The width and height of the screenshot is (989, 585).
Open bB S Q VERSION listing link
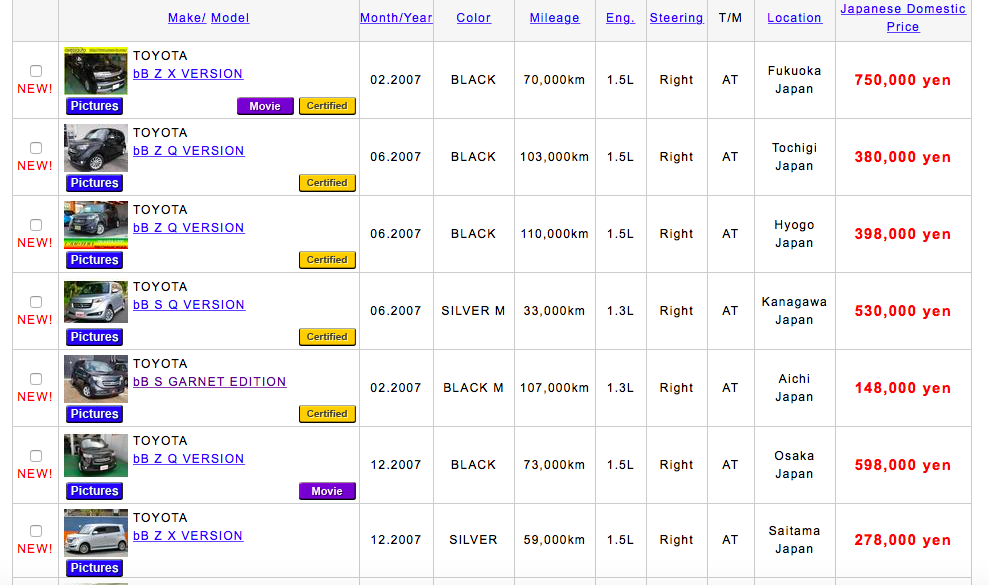(188, 305)
